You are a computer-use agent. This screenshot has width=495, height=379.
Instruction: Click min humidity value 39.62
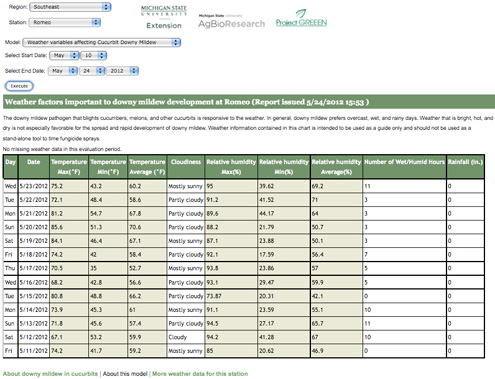click(284, 186)
